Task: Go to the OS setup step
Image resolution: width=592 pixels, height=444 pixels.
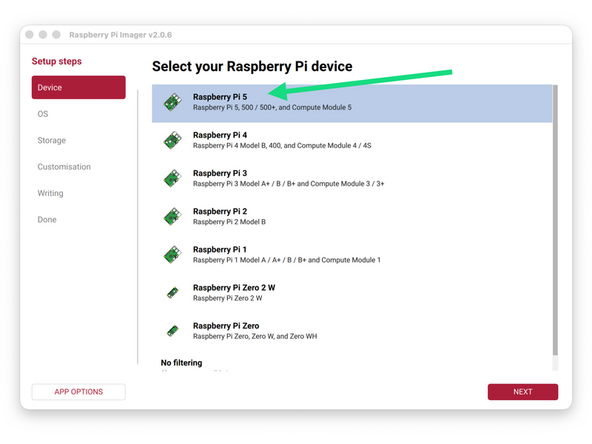Action: 43,114
